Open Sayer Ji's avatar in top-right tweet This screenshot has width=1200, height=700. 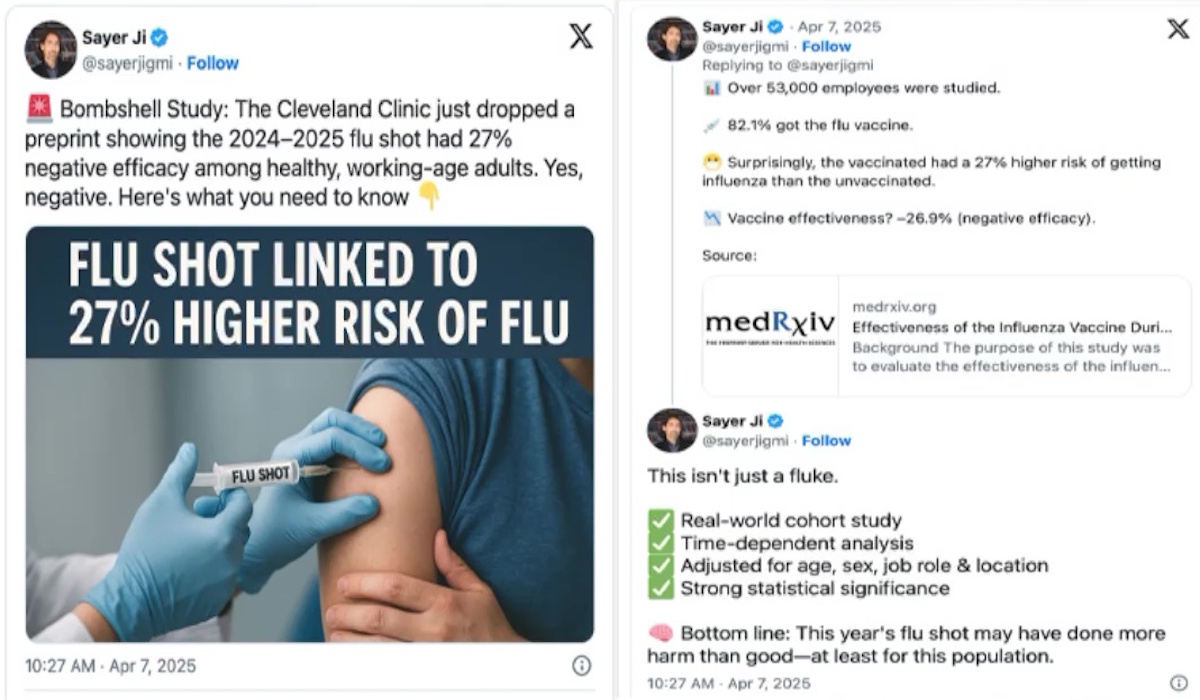click(672, 38)
